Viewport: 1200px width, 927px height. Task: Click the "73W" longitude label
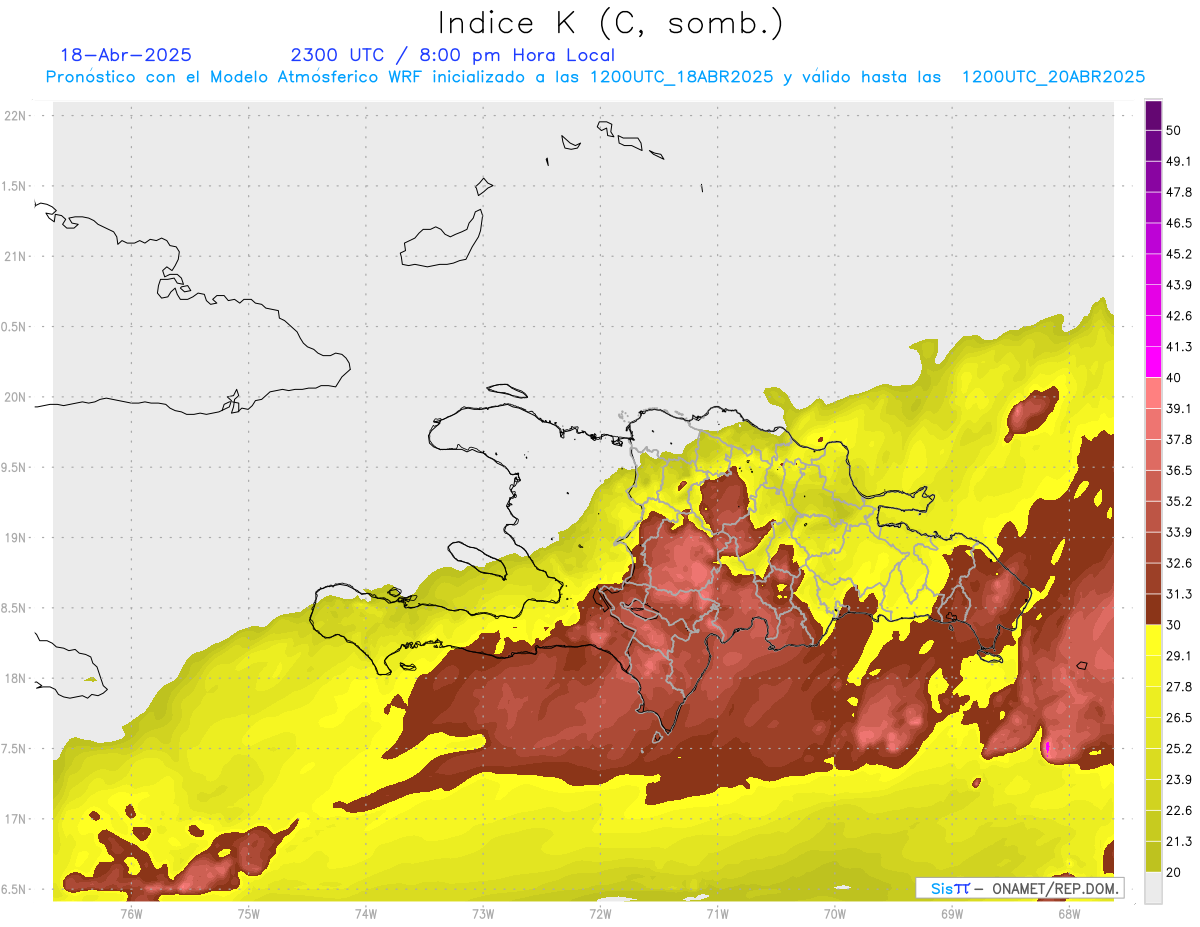tap(483, 913)
